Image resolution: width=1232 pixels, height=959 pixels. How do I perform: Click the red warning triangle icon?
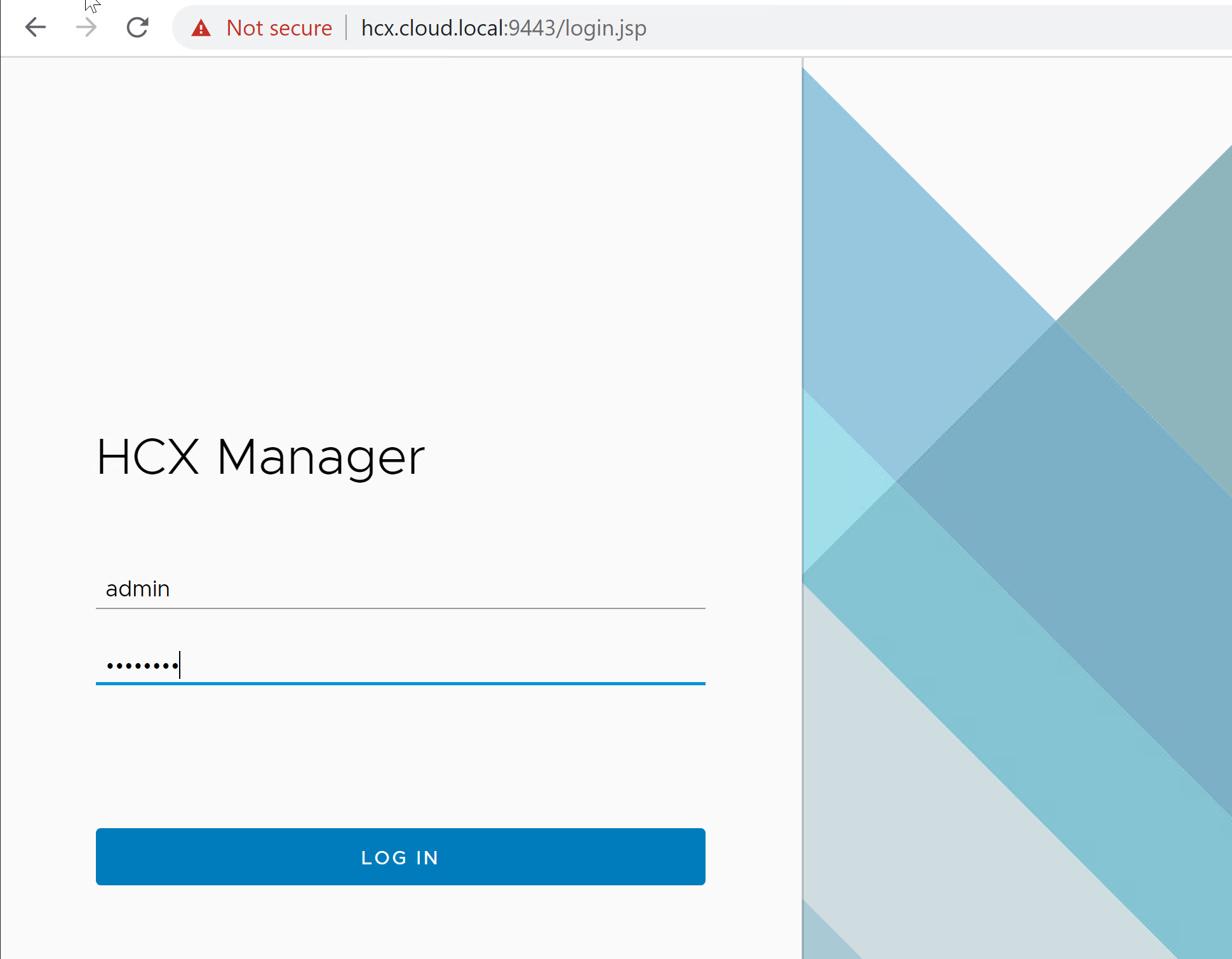click(201, 28)
